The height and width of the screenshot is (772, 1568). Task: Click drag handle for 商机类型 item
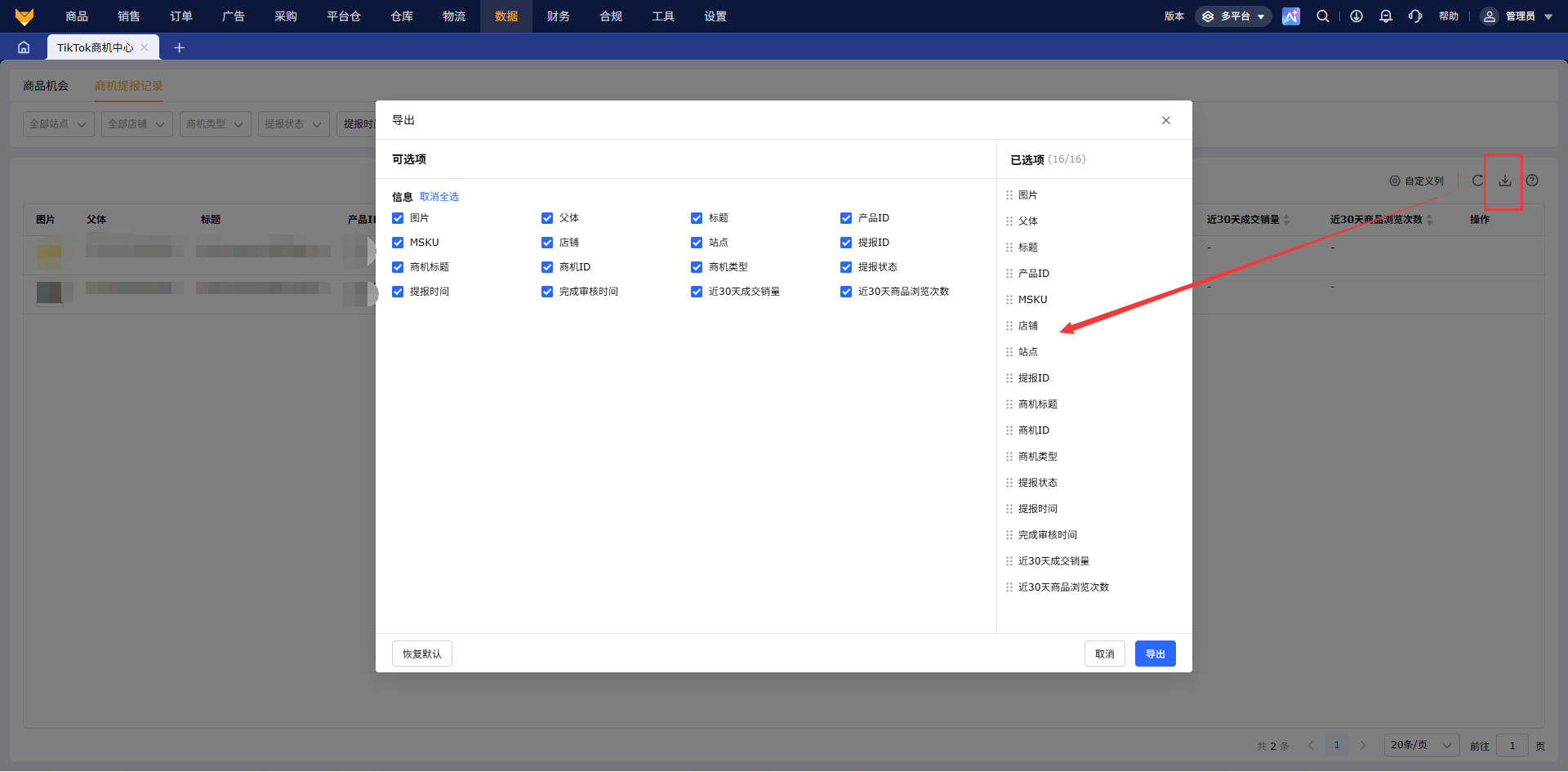(x=1009, y=457)
